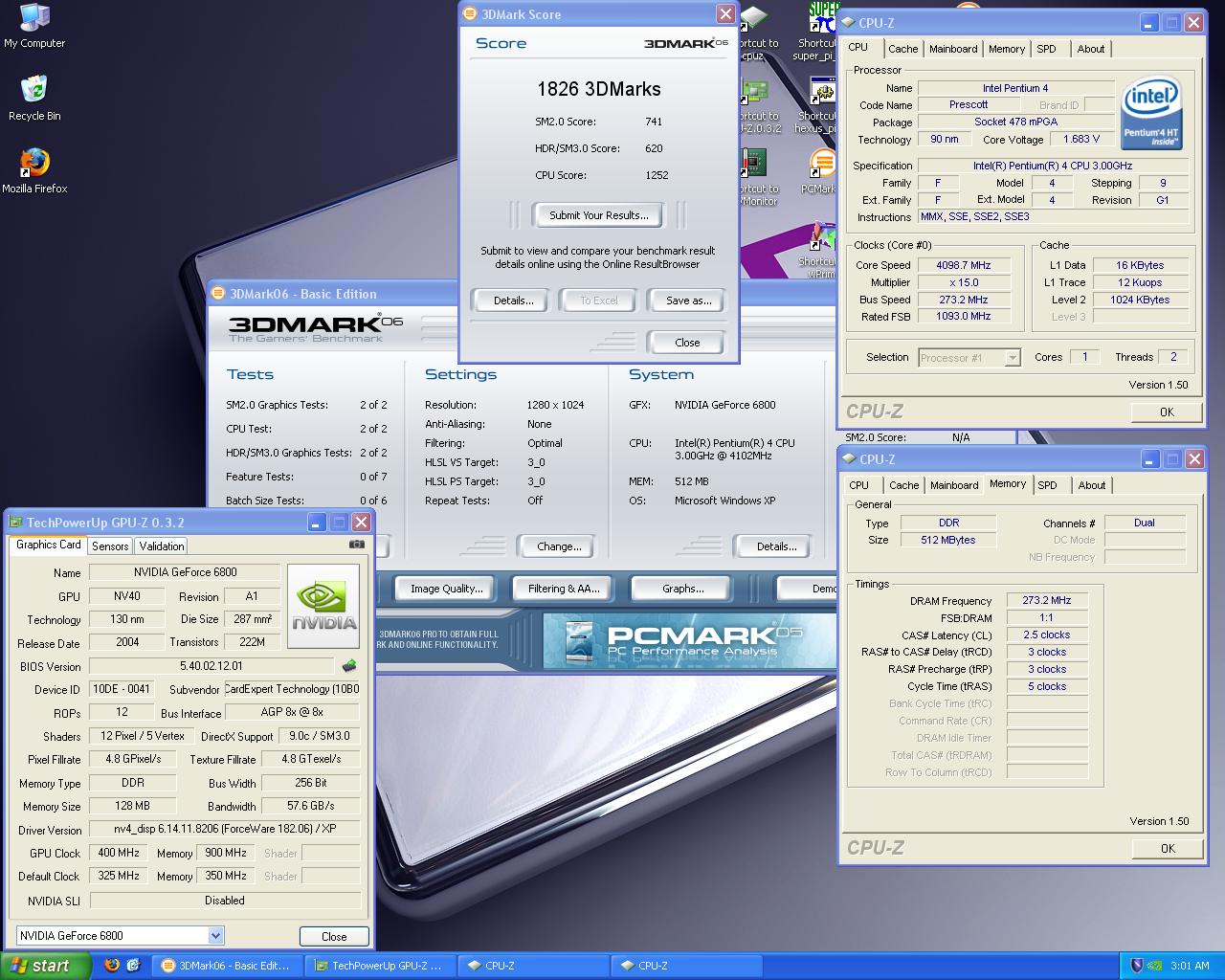Open the SPD tab in upper CPU-Z window
The height and width of the screenshot is (980, 1225).
pyautogui.click(x=1047, y=49)
